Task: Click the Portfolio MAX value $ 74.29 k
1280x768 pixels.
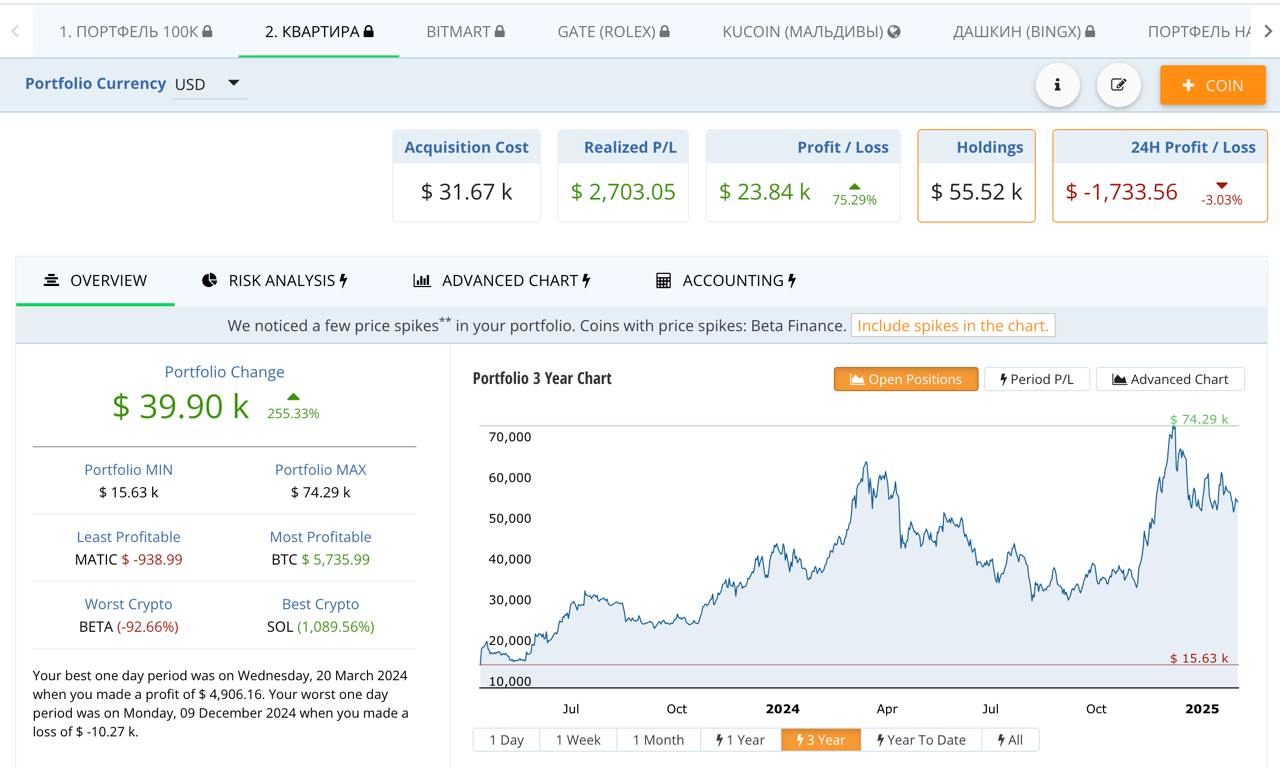Action: point(320,492)
